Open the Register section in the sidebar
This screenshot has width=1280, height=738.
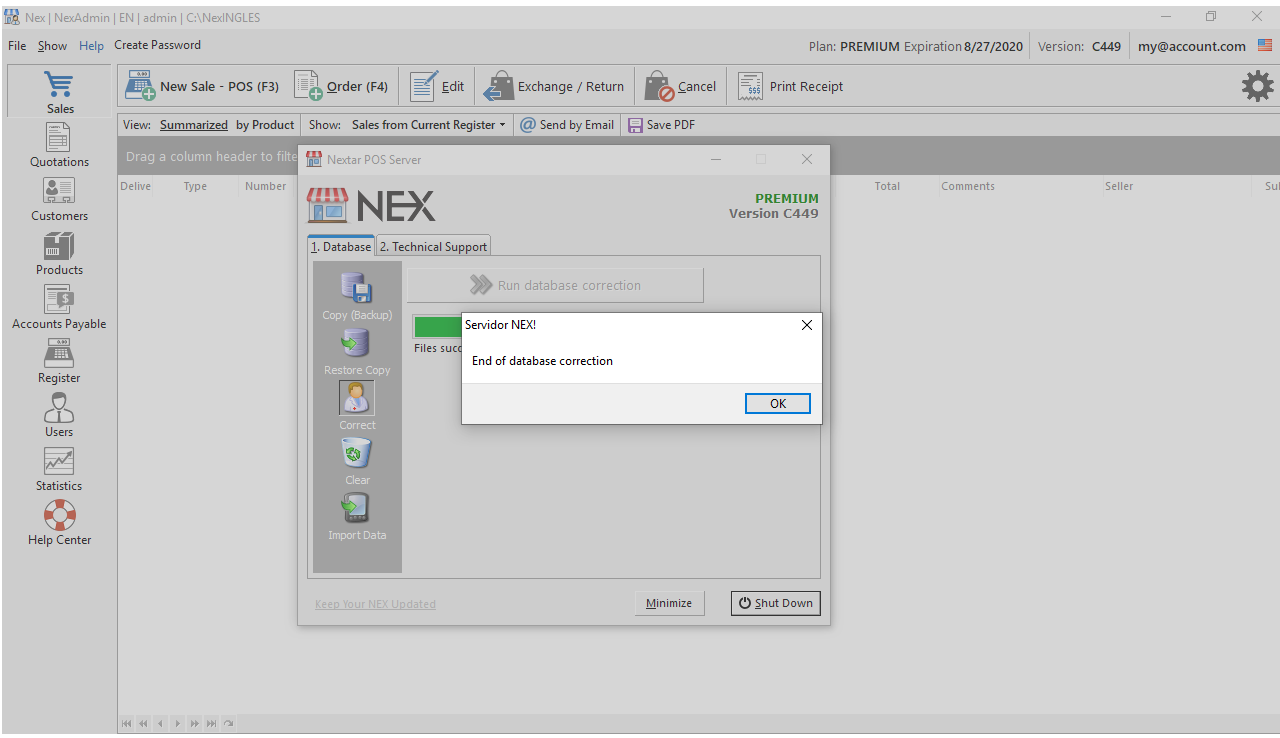coord(59,361)
